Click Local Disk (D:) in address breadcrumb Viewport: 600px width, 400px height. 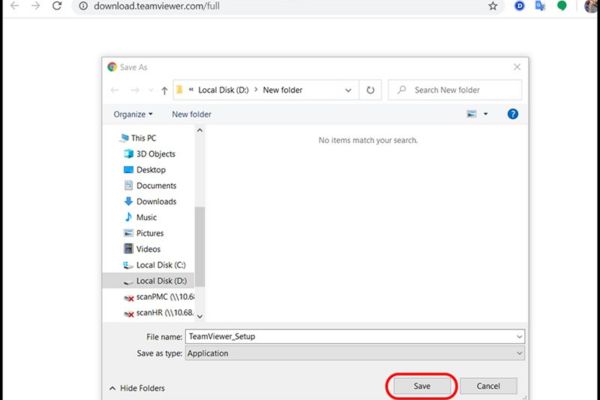(223, 90)
